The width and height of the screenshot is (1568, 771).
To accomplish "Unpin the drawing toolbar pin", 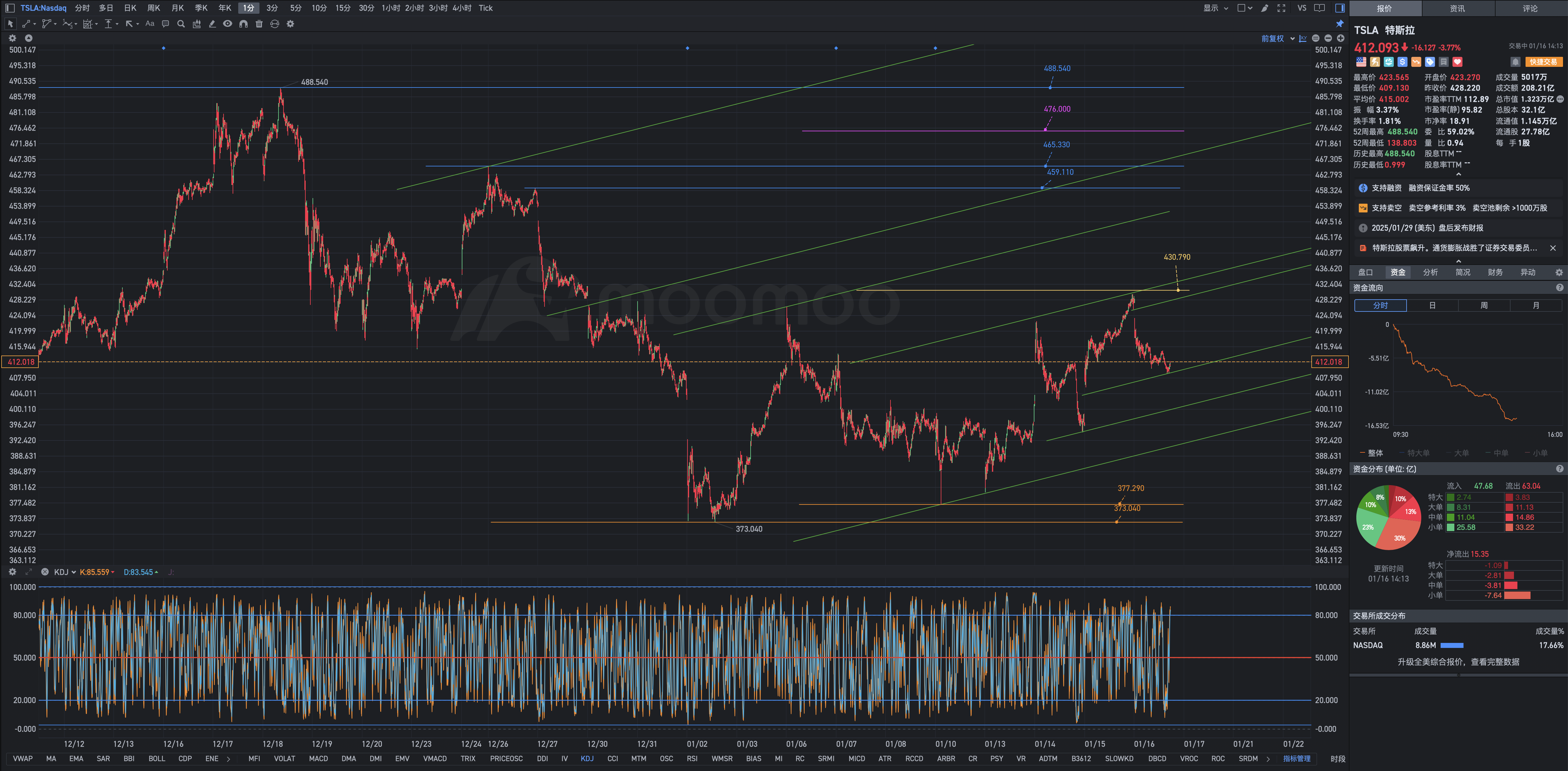I will coord(1340,24).
